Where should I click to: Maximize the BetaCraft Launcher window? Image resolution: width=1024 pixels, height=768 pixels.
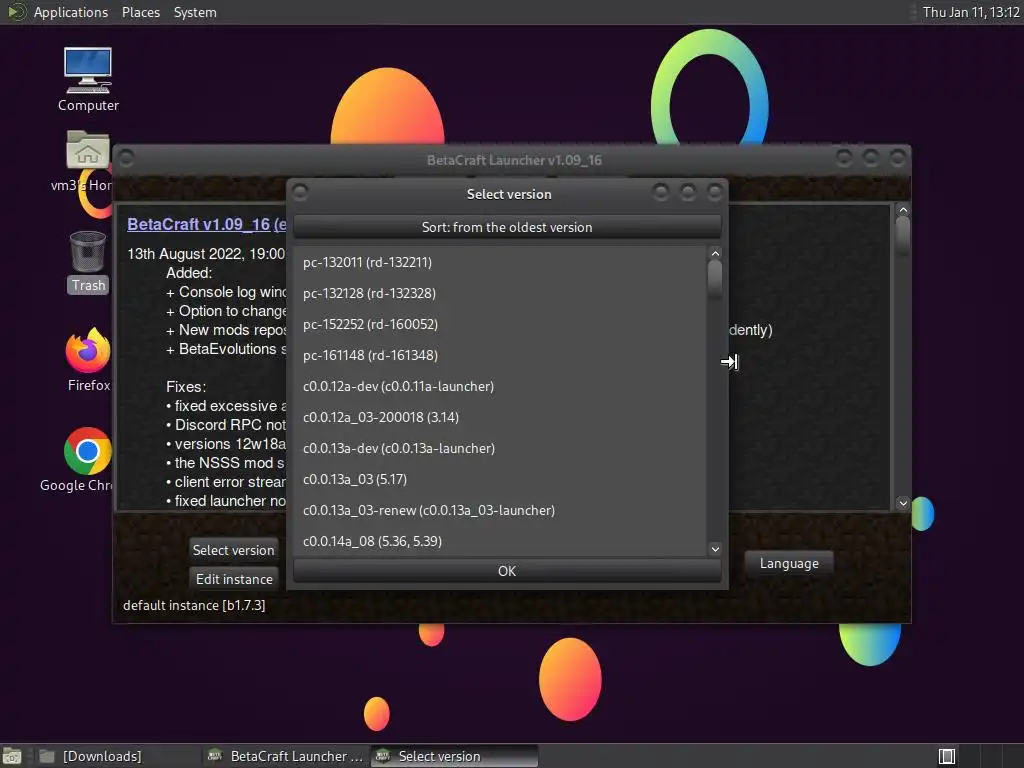(x=871, y=158)
